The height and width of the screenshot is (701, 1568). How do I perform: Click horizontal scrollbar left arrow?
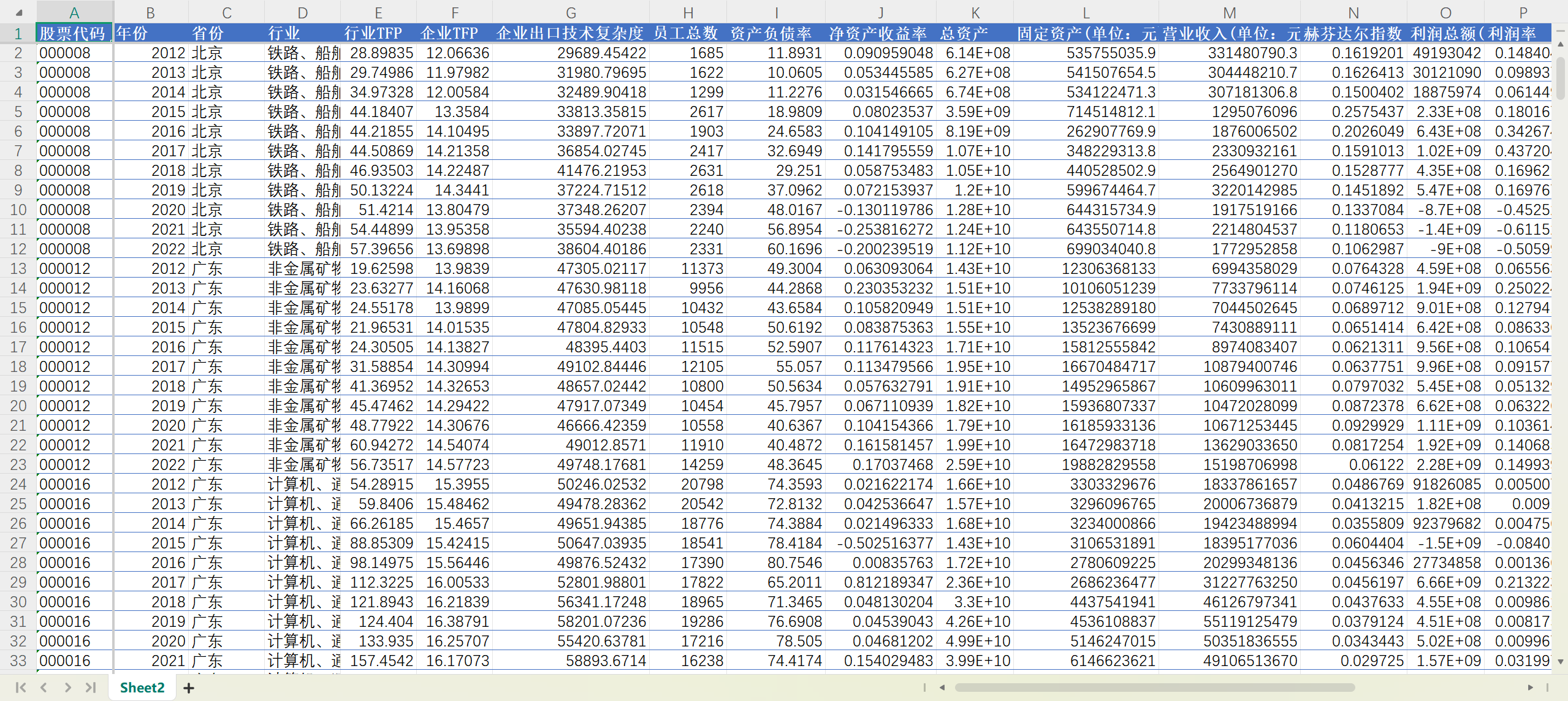point(942,688)
